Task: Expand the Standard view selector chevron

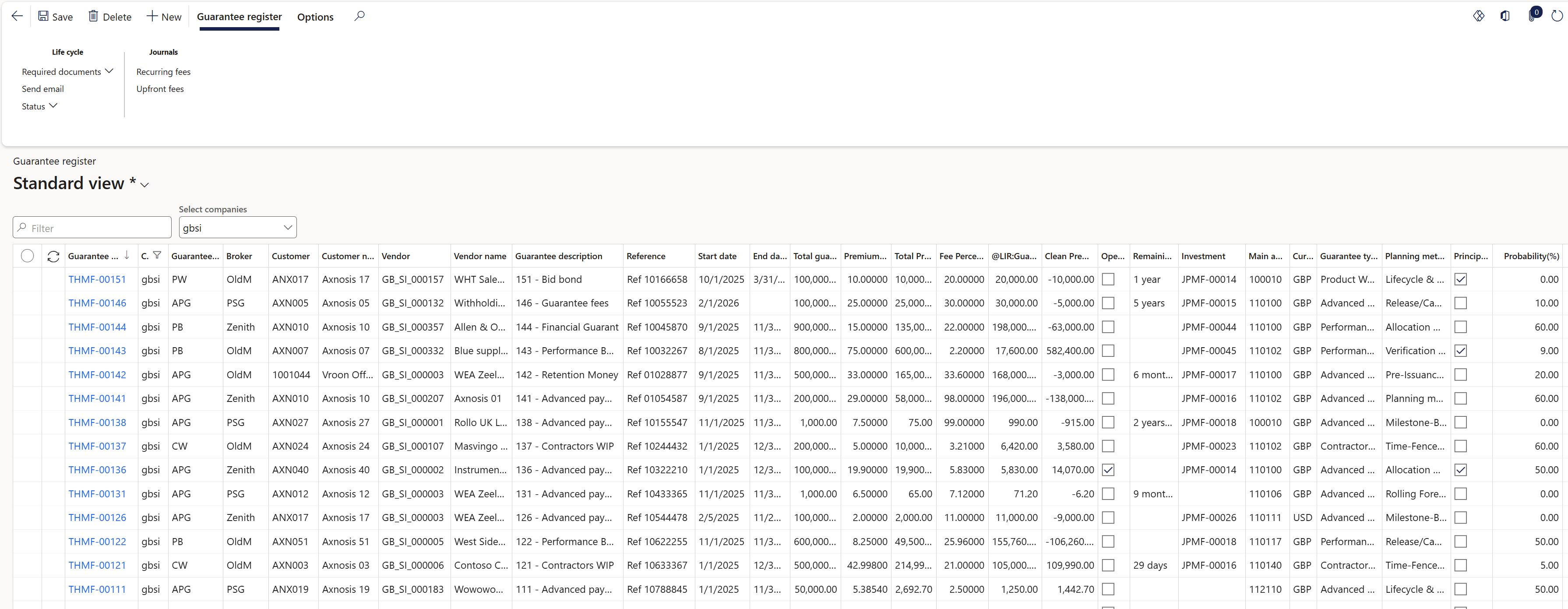Action: (x=145, y=185)
